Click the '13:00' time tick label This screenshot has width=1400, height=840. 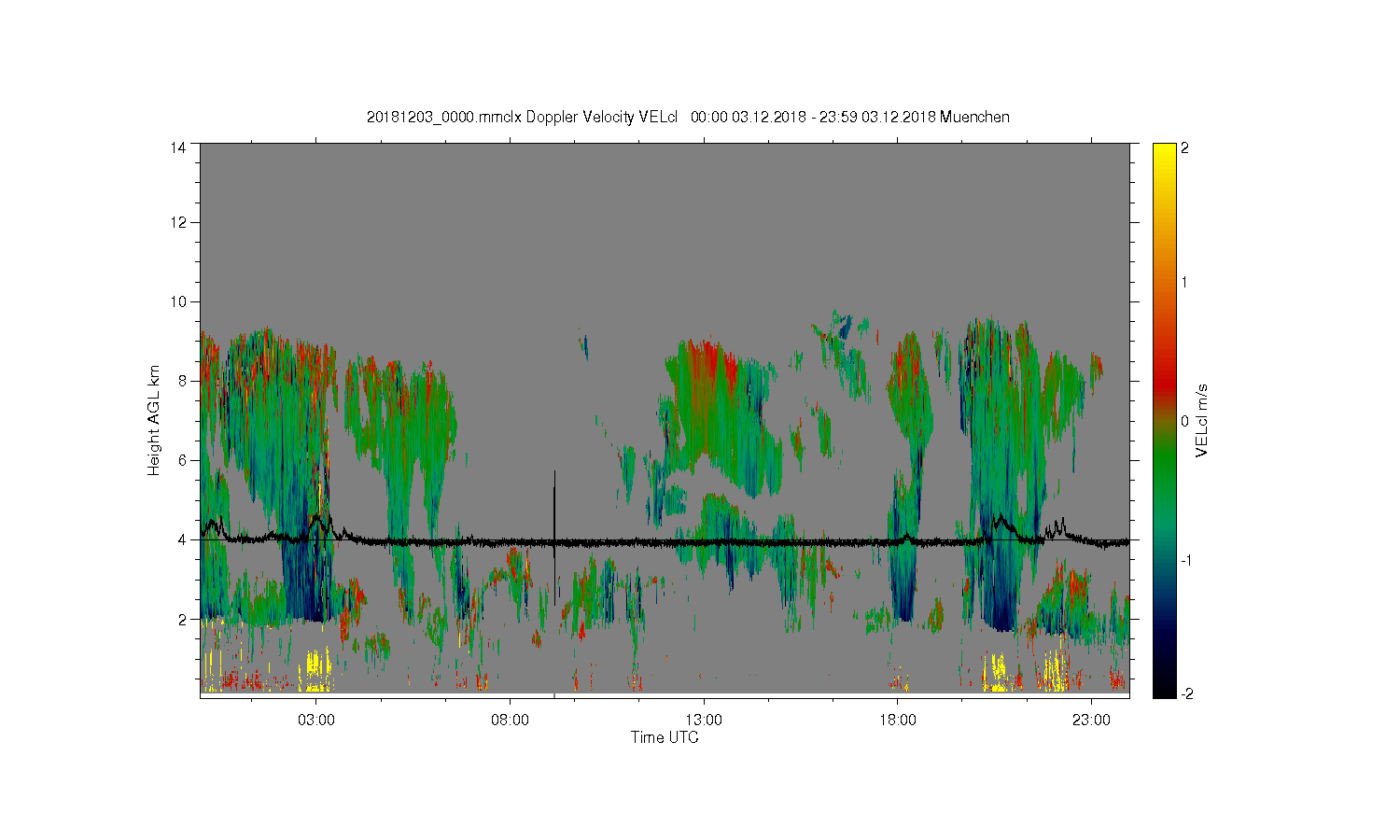704,721
